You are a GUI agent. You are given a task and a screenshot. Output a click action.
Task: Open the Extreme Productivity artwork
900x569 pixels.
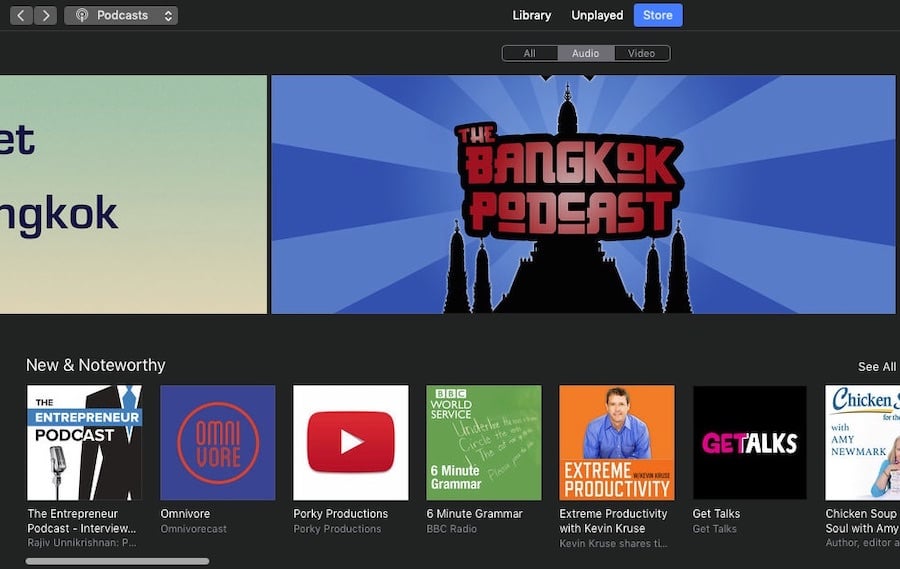point(617,443)
